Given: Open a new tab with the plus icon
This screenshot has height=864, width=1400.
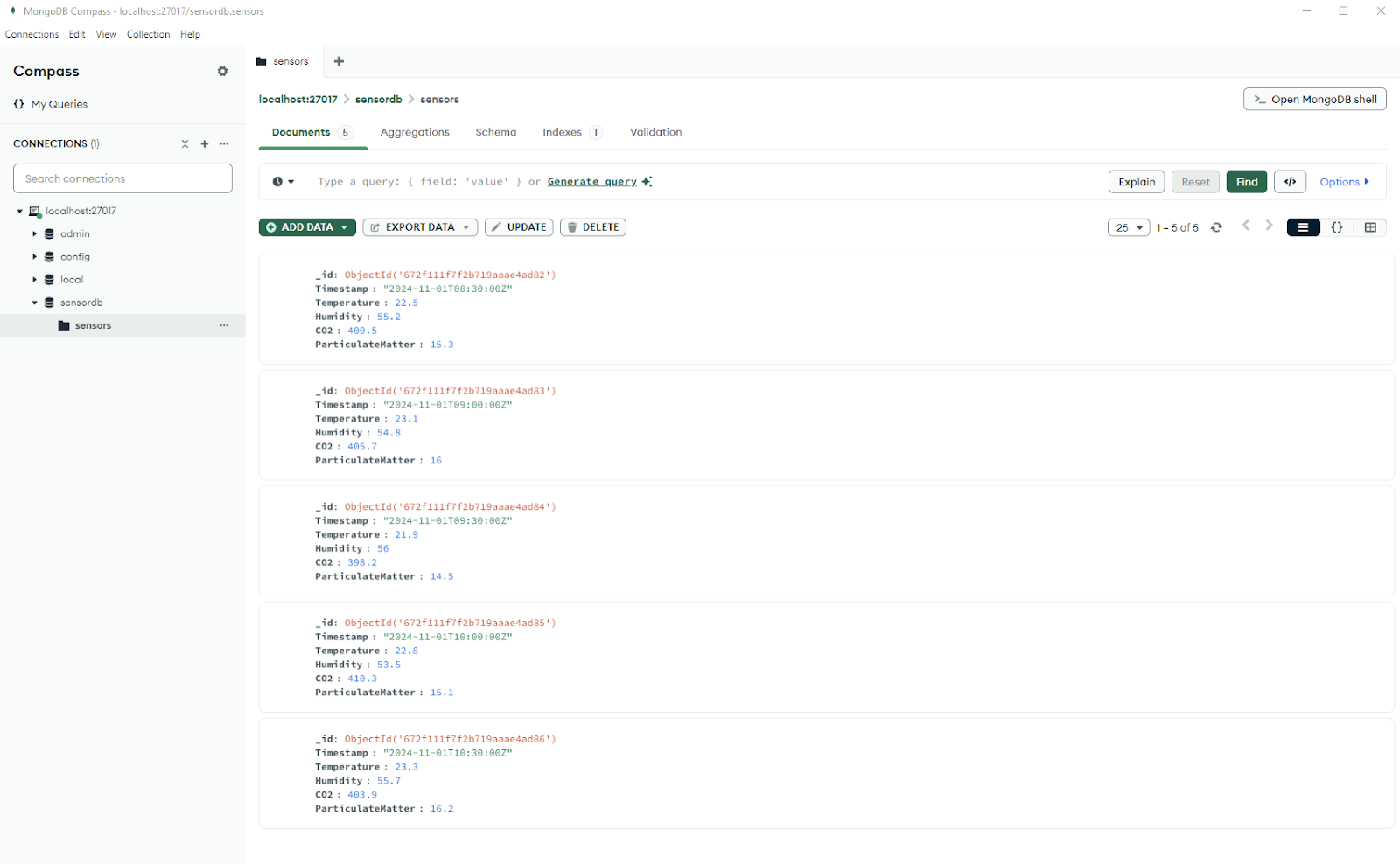Looking at the screenshot, I should [x=339, y=61].
